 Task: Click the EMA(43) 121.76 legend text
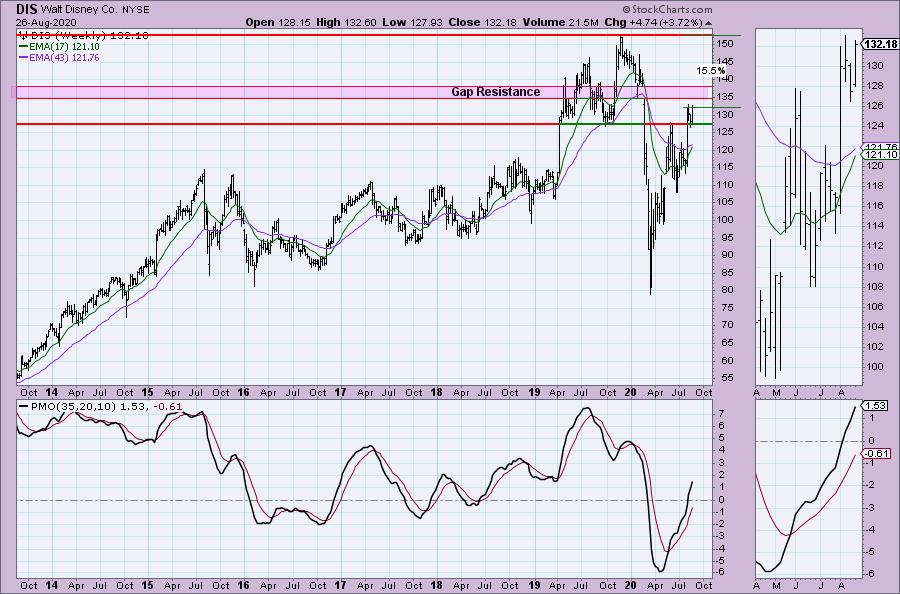click(x=64, y=57)
